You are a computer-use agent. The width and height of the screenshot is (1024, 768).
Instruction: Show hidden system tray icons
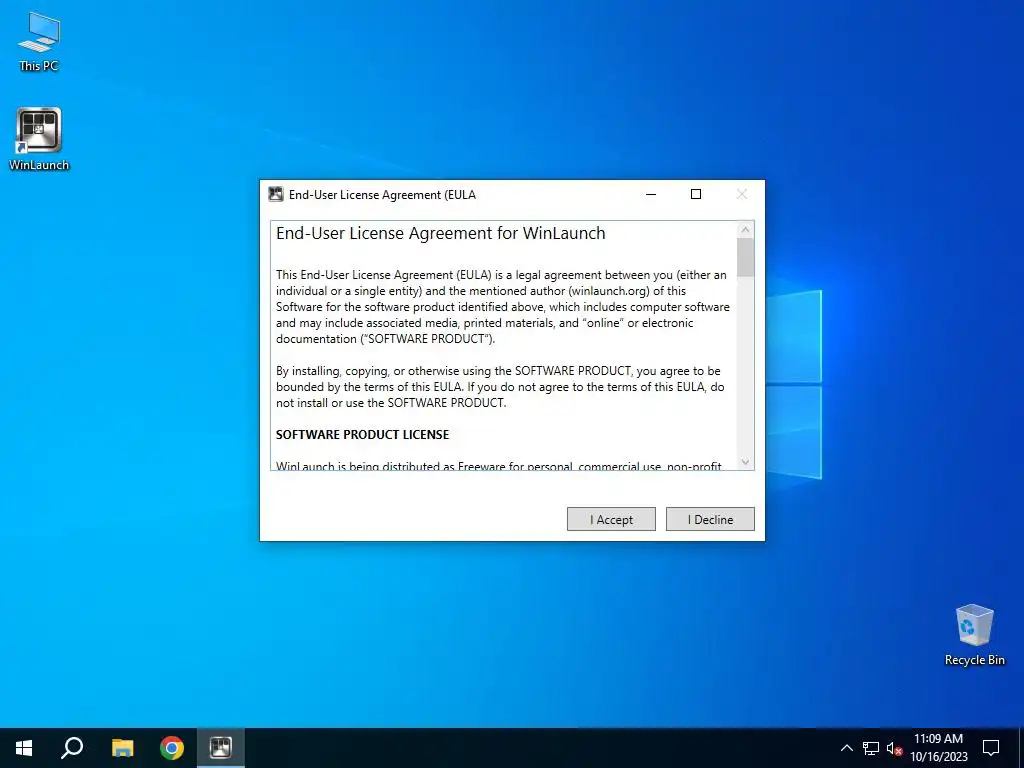pyautogui.click(x=846, y=748)
